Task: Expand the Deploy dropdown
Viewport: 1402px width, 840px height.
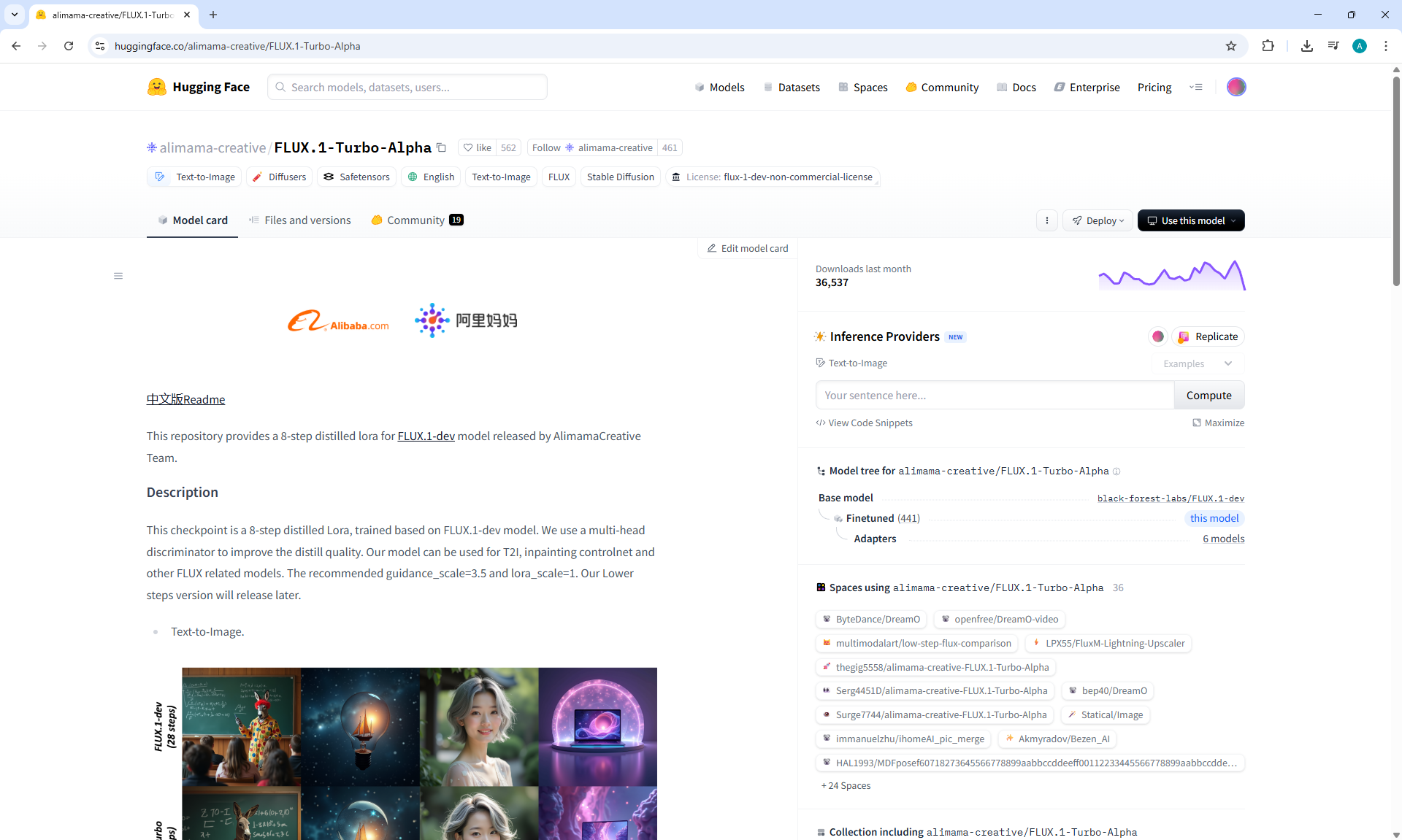Action: [x=1098, y=220]
